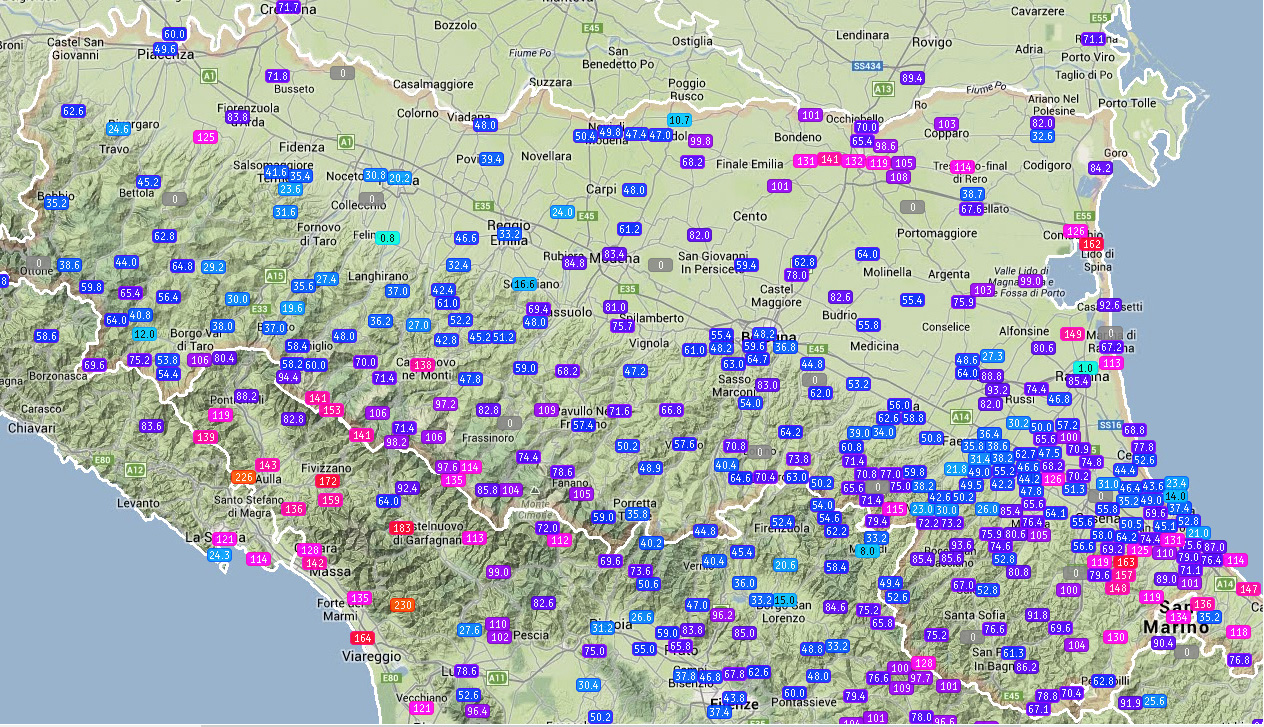The width and height of the screenshot is (1264, 727).
Task: Open the 97.2 purple marker
Action: [x=446, y=404]
